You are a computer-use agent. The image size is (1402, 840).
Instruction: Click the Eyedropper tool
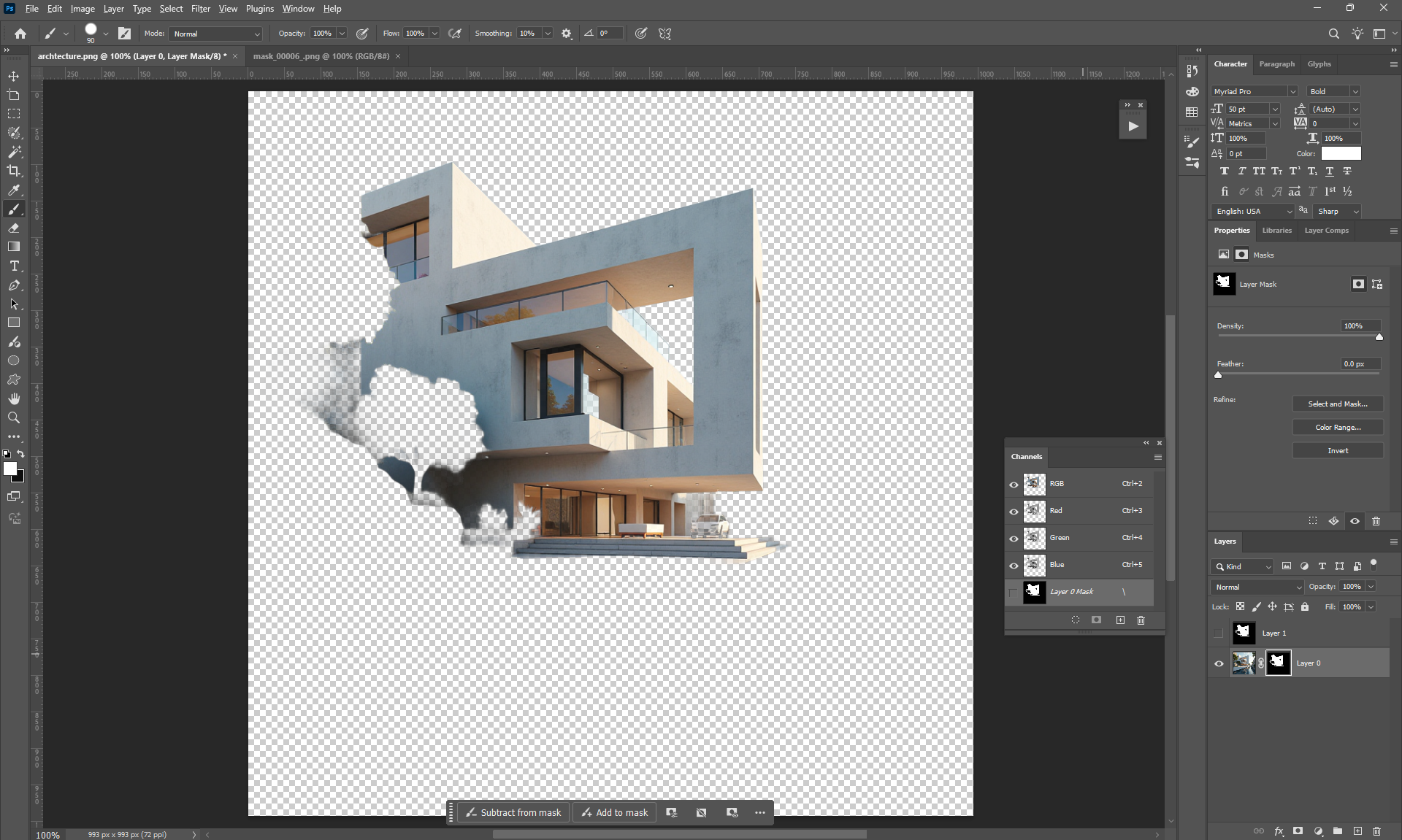14,190
